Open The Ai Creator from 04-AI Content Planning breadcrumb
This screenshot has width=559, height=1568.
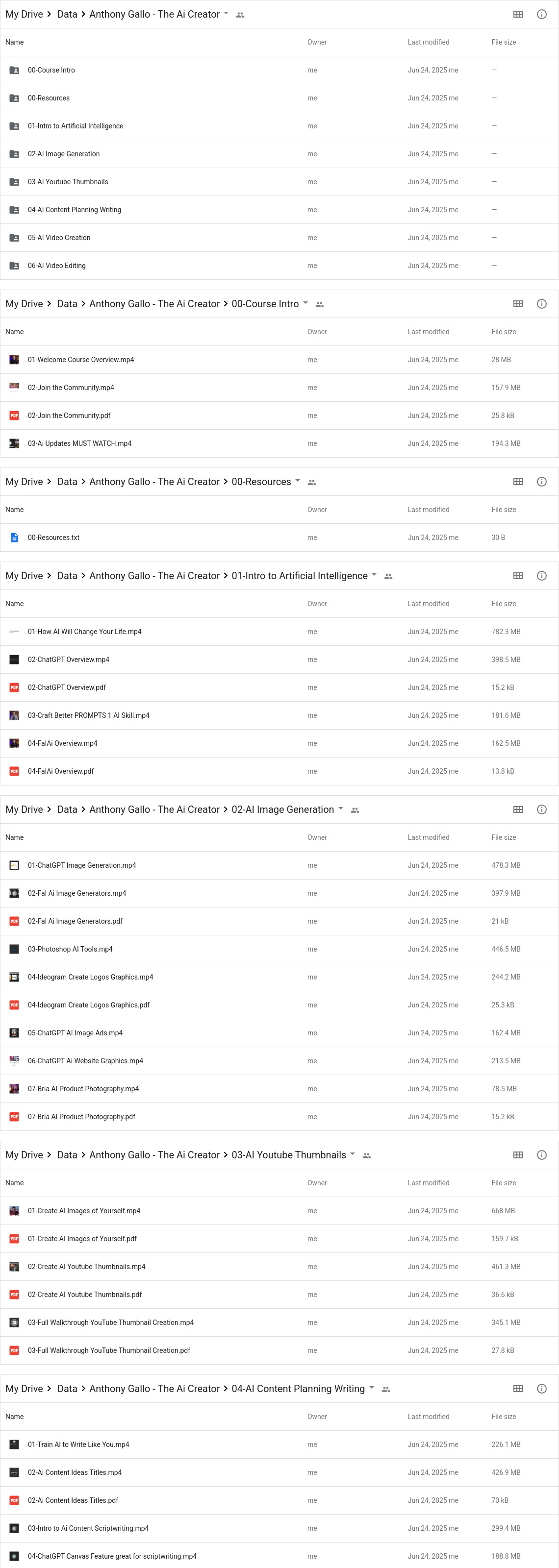point(154,1389)
